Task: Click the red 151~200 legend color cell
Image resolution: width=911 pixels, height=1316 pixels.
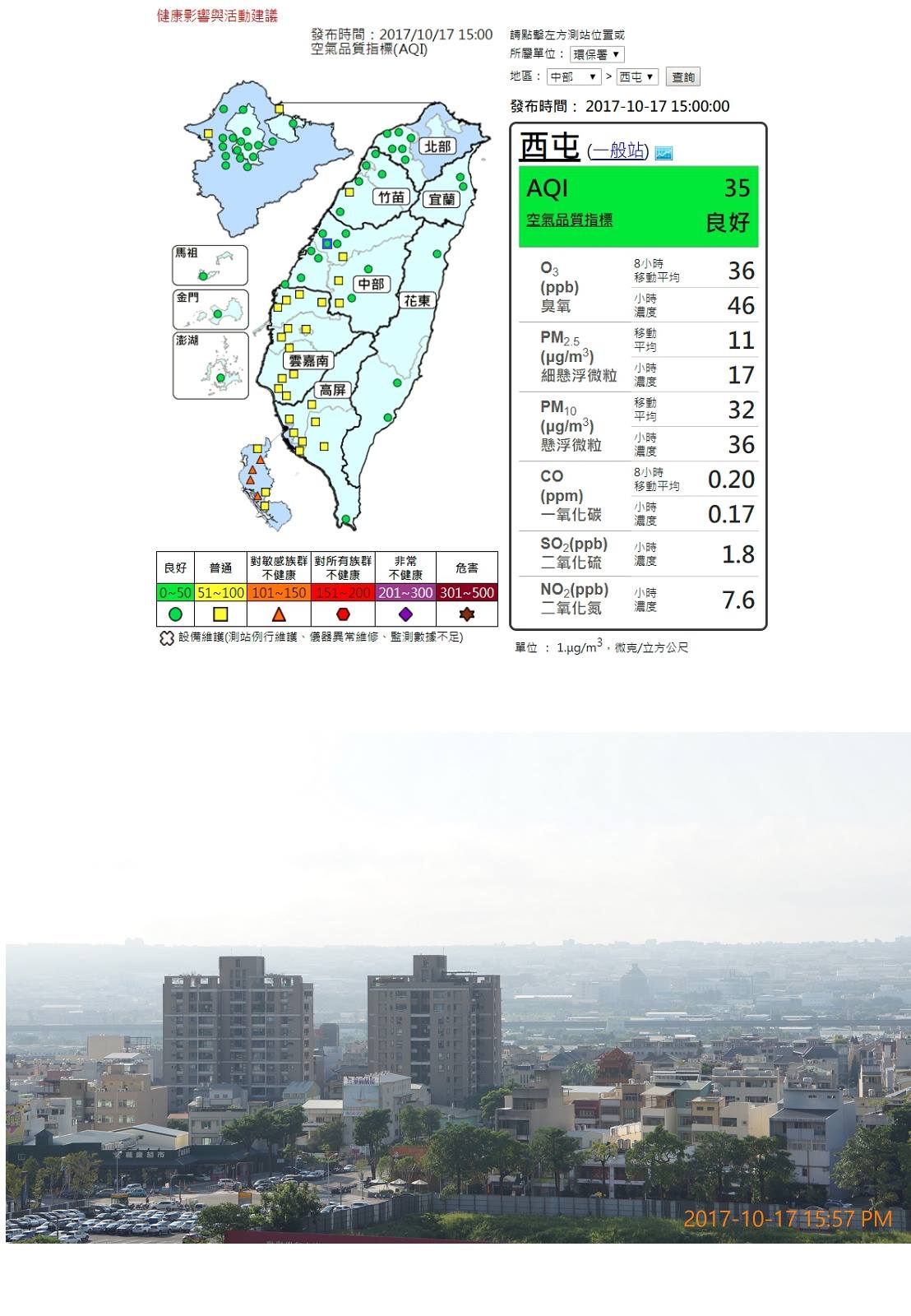Action: click(343, 592)
